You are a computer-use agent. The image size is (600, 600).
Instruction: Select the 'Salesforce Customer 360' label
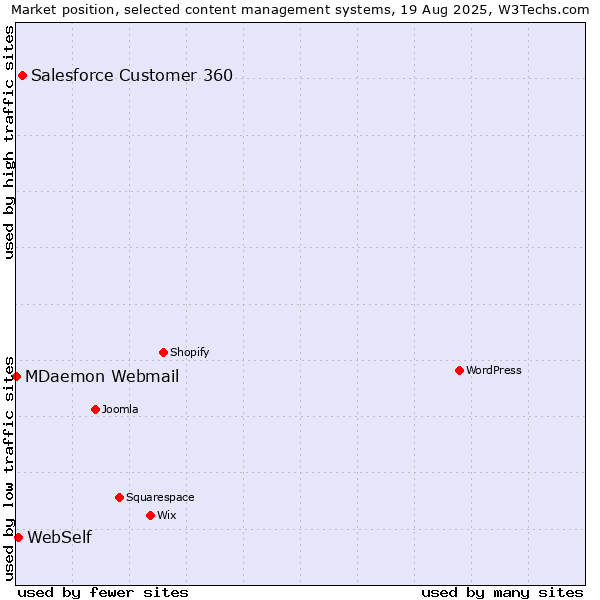click(x=132, y=75)
